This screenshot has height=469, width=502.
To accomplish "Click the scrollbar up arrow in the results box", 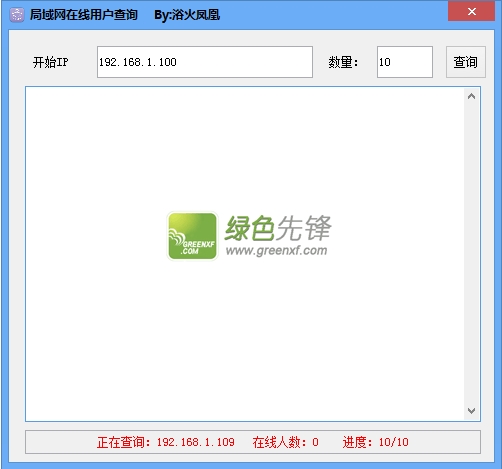I will click(471, 97).
